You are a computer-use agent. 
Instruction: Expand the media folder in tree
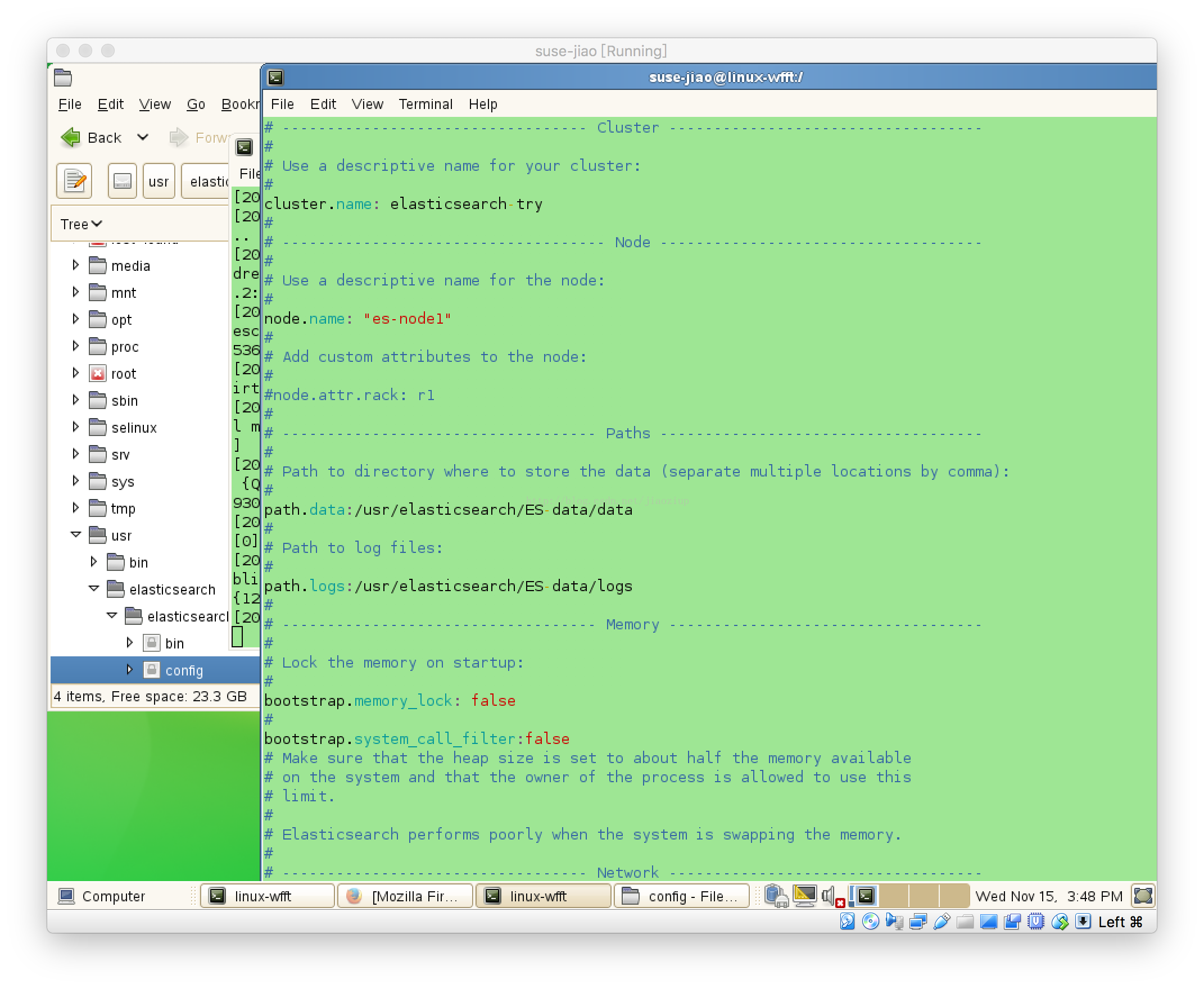point(76,265)
